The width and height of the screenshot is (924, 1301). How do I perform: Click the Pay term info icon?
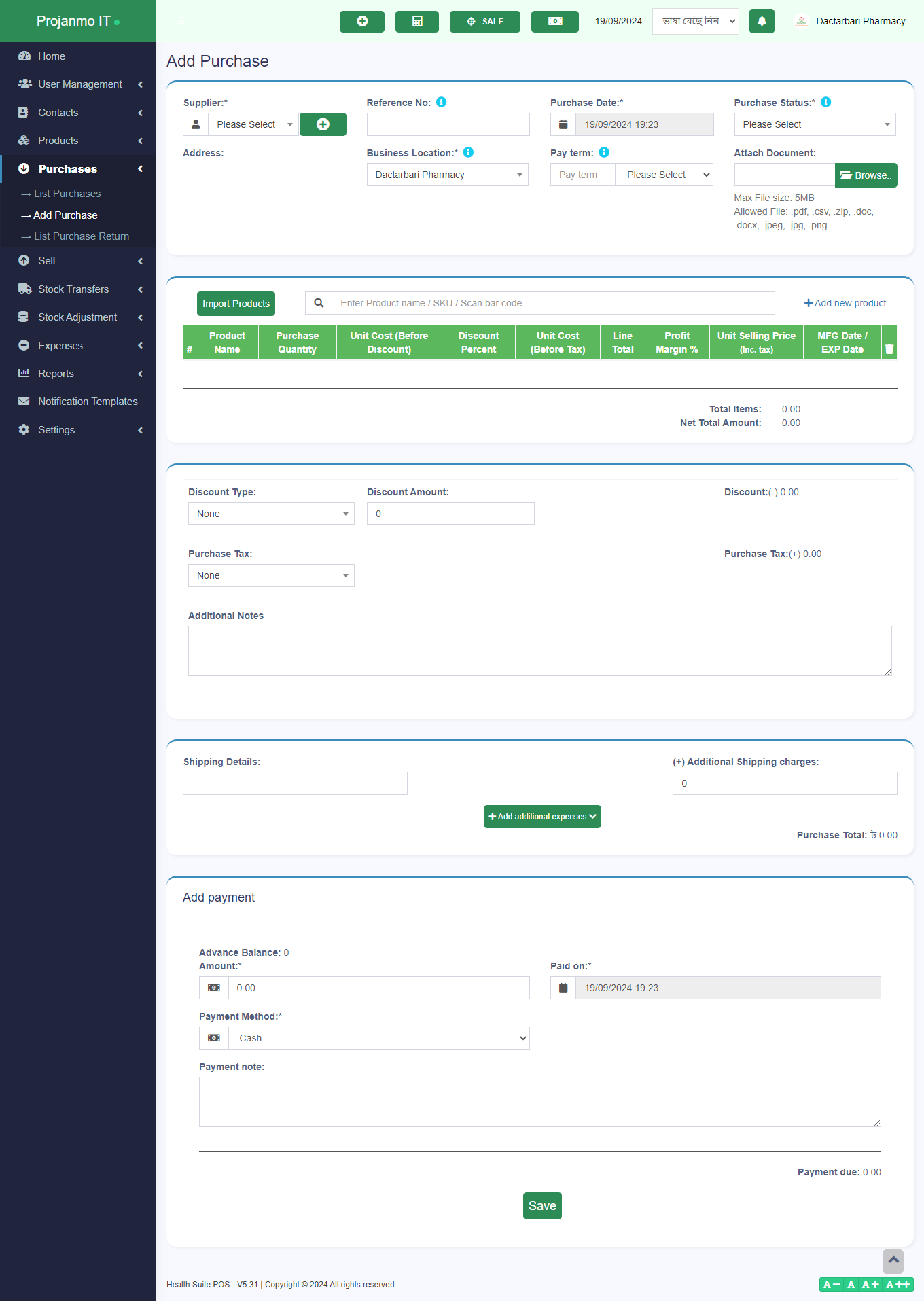click(604, 152)
